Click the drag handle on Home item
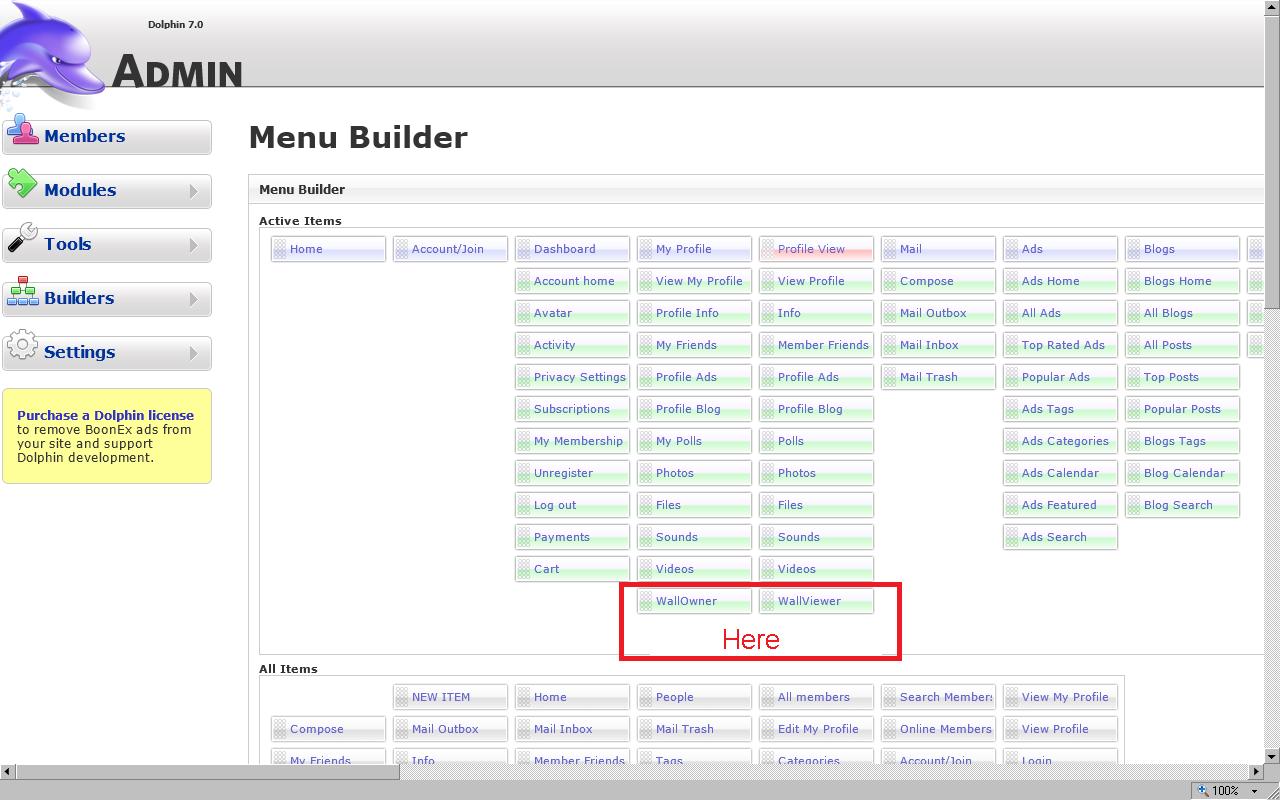Screen dimensions: 1280x800 pos(280,249)
